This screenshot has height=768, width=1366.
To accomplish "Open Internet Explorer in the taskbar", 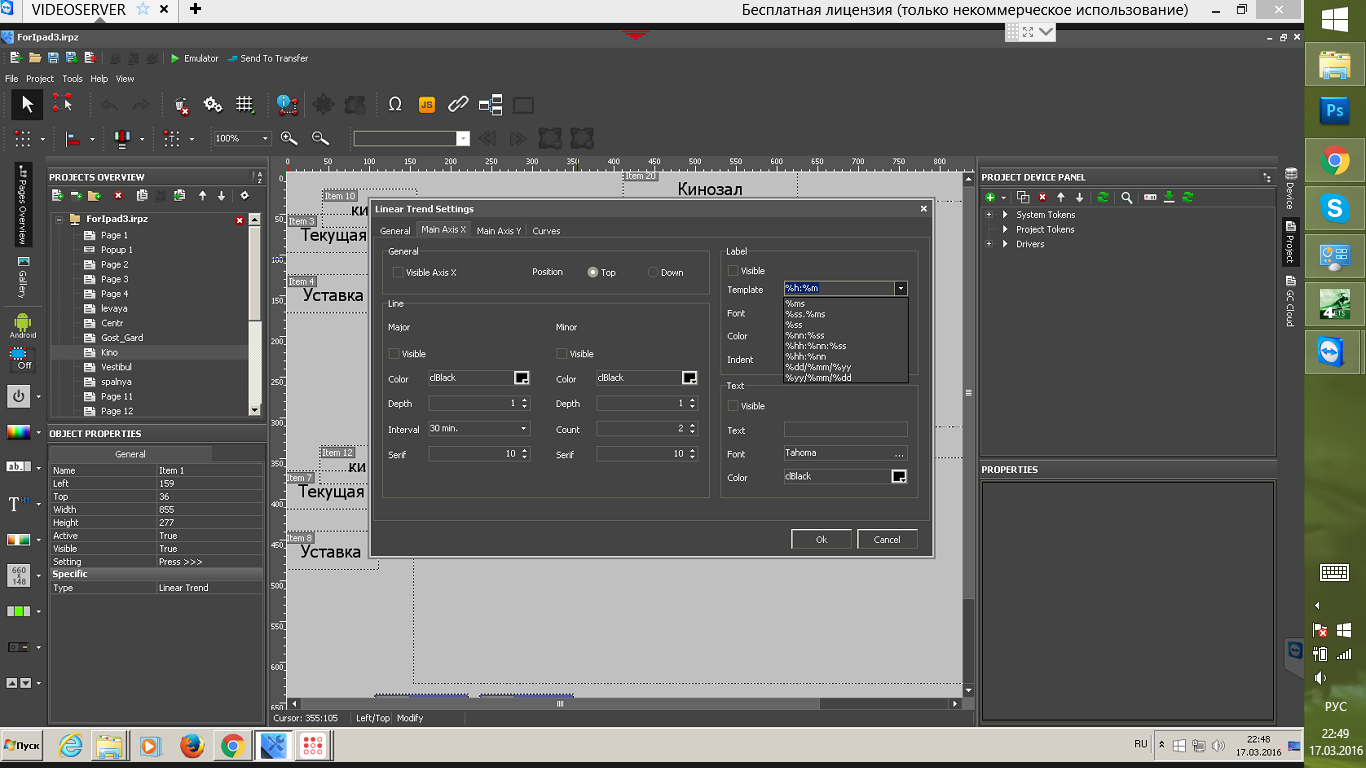I will click(71, 745).
